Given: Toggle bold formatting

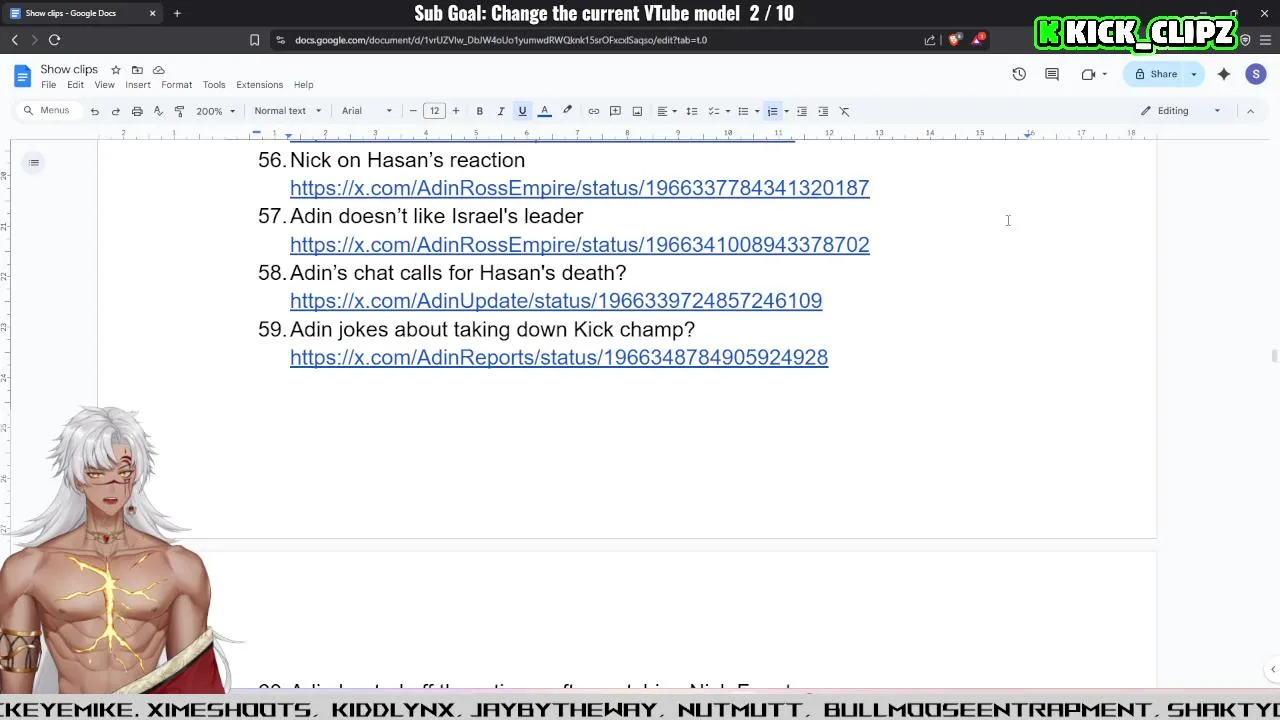Looking at the screenshot, I should click(x=479, y=111).
